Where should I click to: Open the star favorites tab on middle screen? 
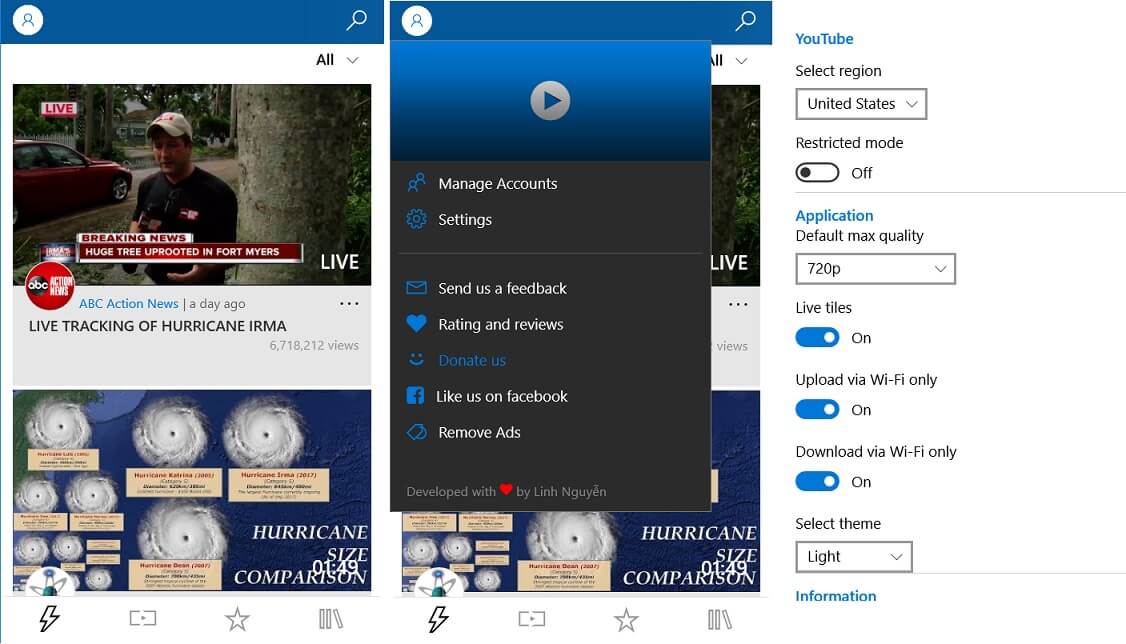[x=626, y=620]
